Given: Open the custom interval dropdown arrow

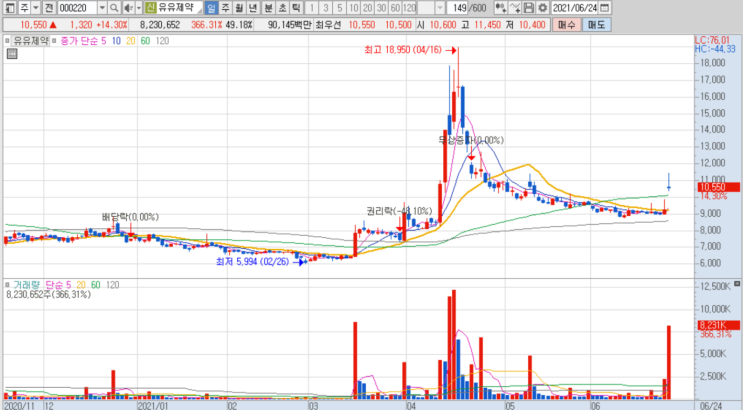Looking at the screenshot, I should pos(440,8).
